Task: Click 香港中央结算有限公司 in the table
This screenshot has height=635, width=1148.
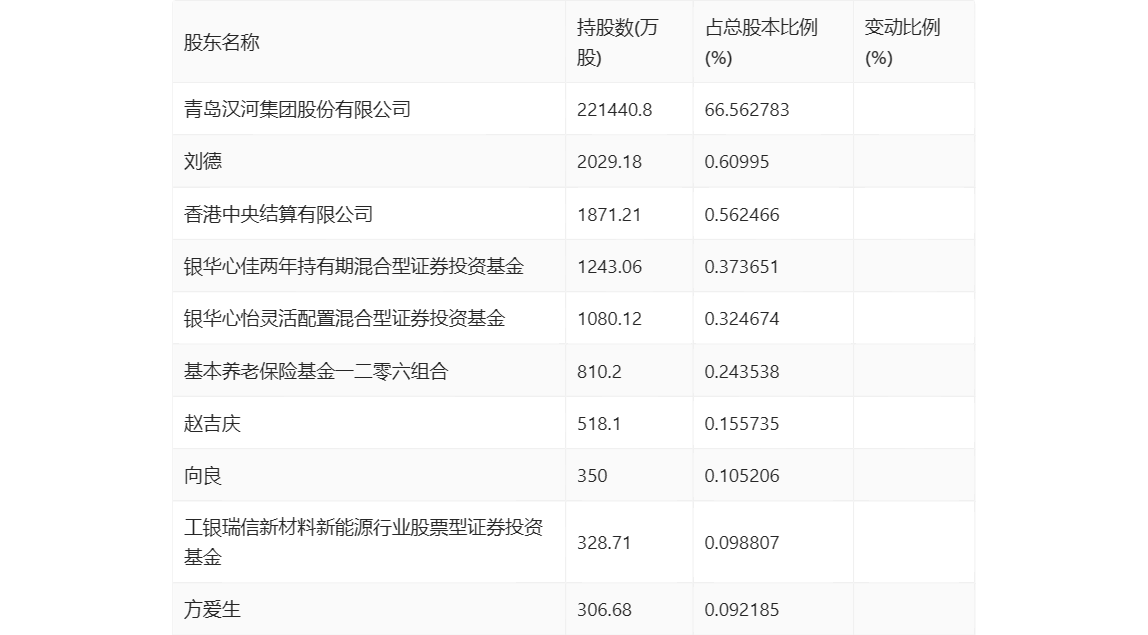Action: [278, 214]
